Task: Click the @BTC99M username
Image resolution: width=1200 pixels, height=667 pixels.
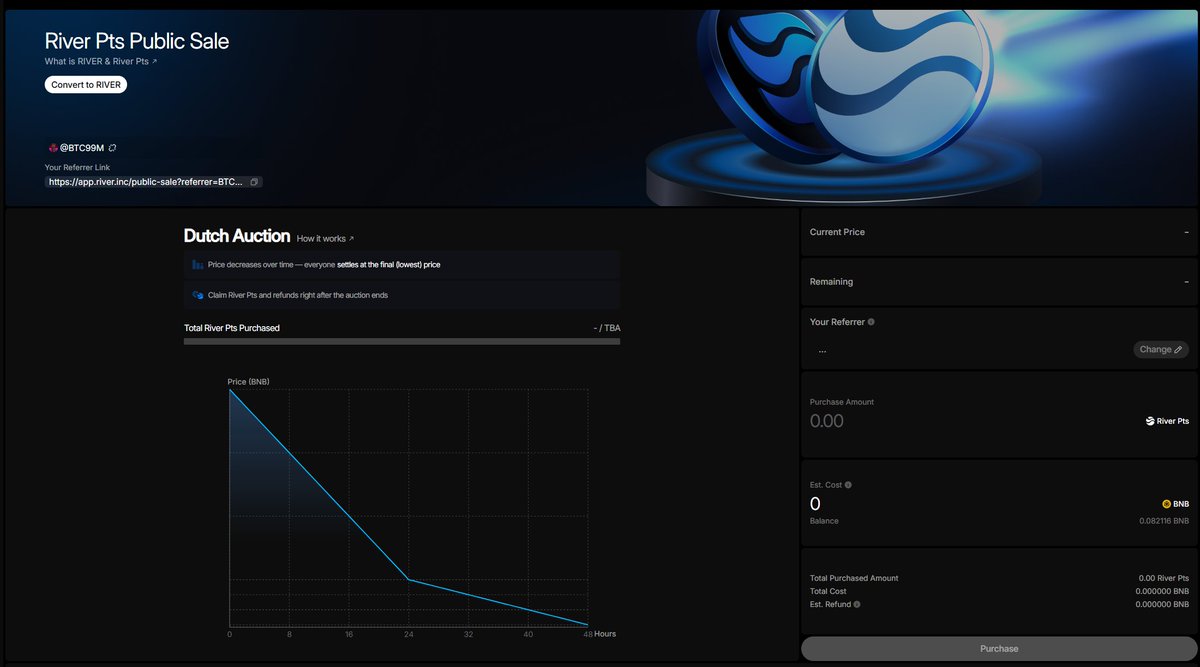Action: pyautogui.click(x=82, y=148)
